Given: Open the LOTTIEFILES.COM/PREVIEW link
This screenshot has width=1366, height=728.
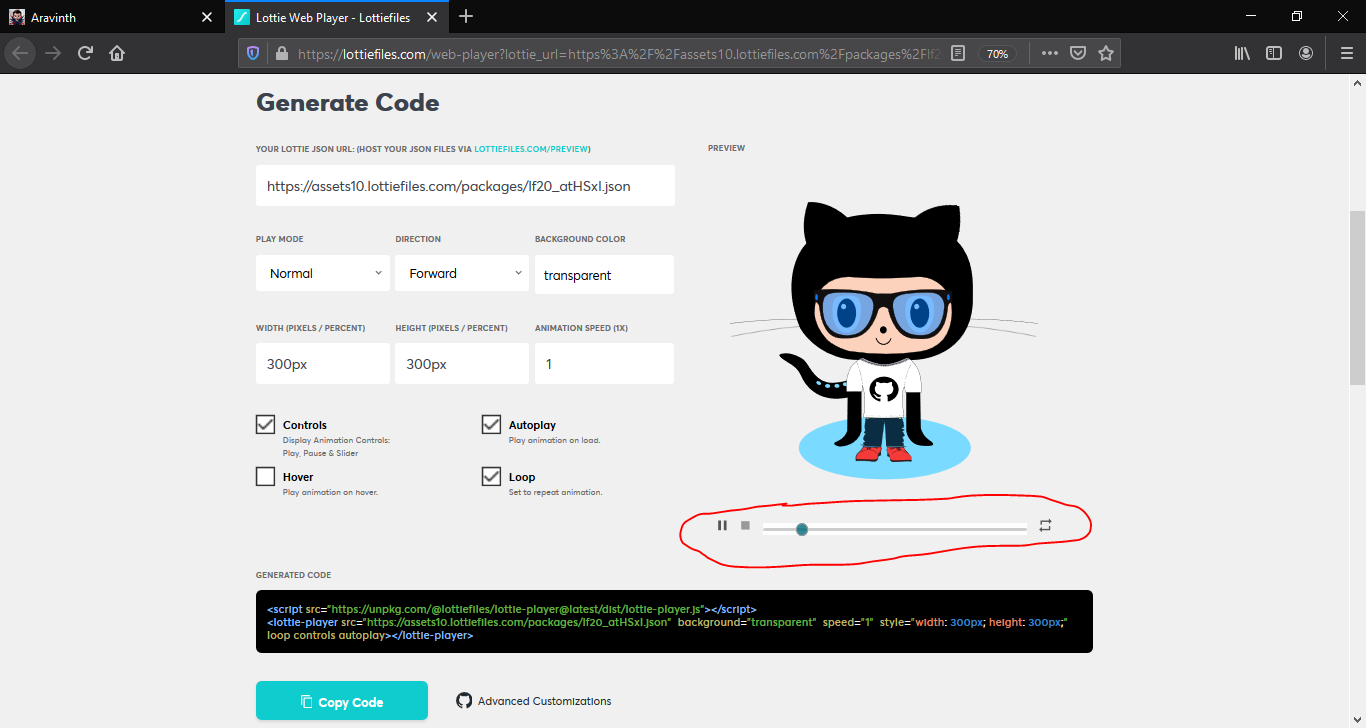Looking at the screenshot, I should click(531, 147).
